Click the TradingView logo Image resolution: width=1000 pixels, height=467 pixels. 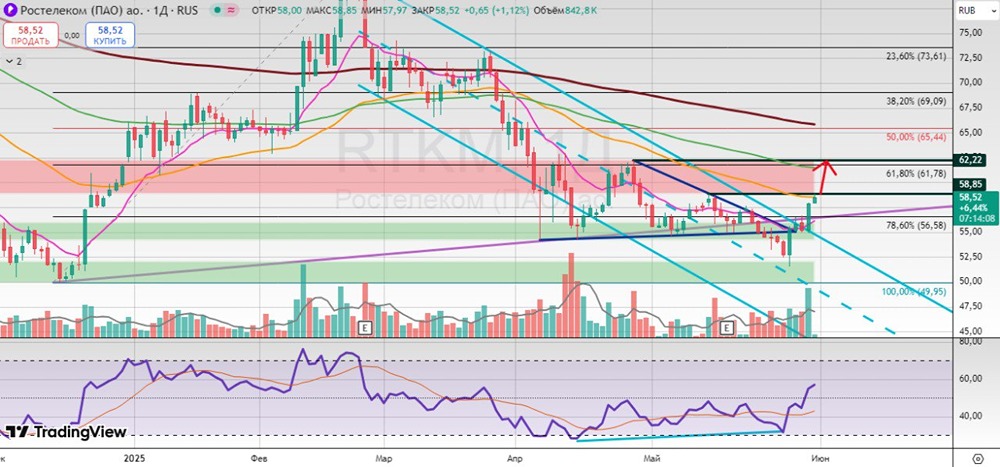click(x=66, y=432)
